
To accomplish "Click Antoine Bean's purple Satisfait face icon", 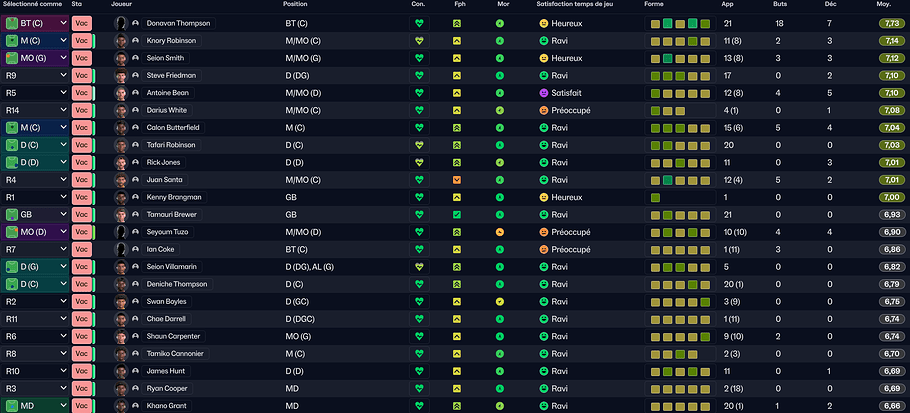I will tap(544, 93).
